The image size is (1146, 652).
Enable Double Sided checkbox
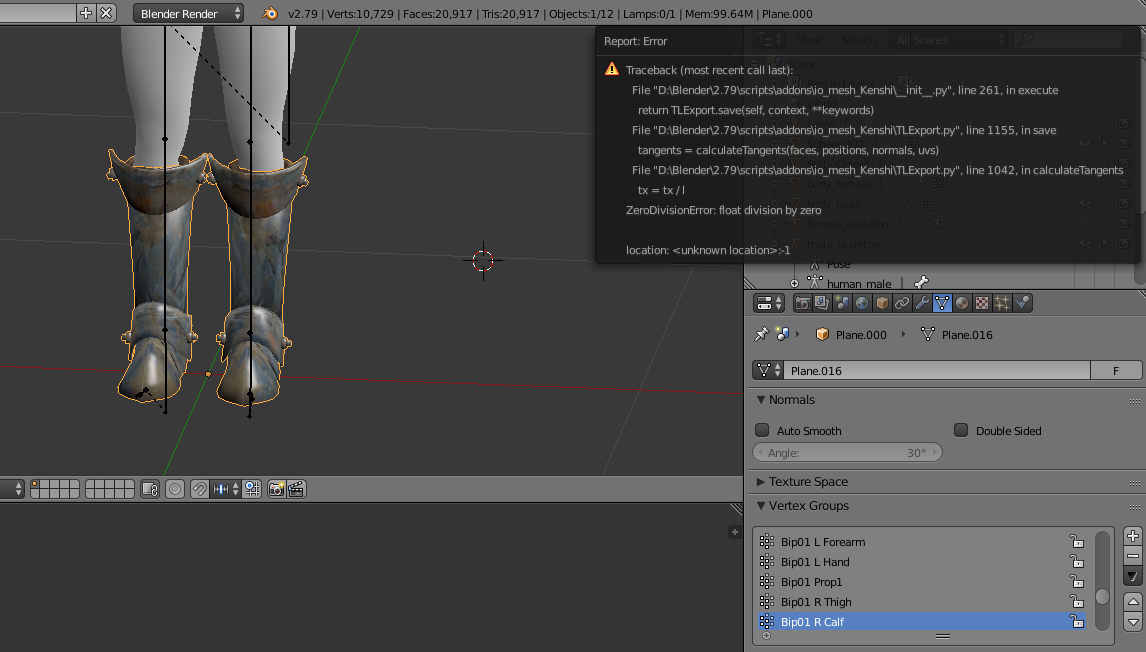click(x=961, y=431)
